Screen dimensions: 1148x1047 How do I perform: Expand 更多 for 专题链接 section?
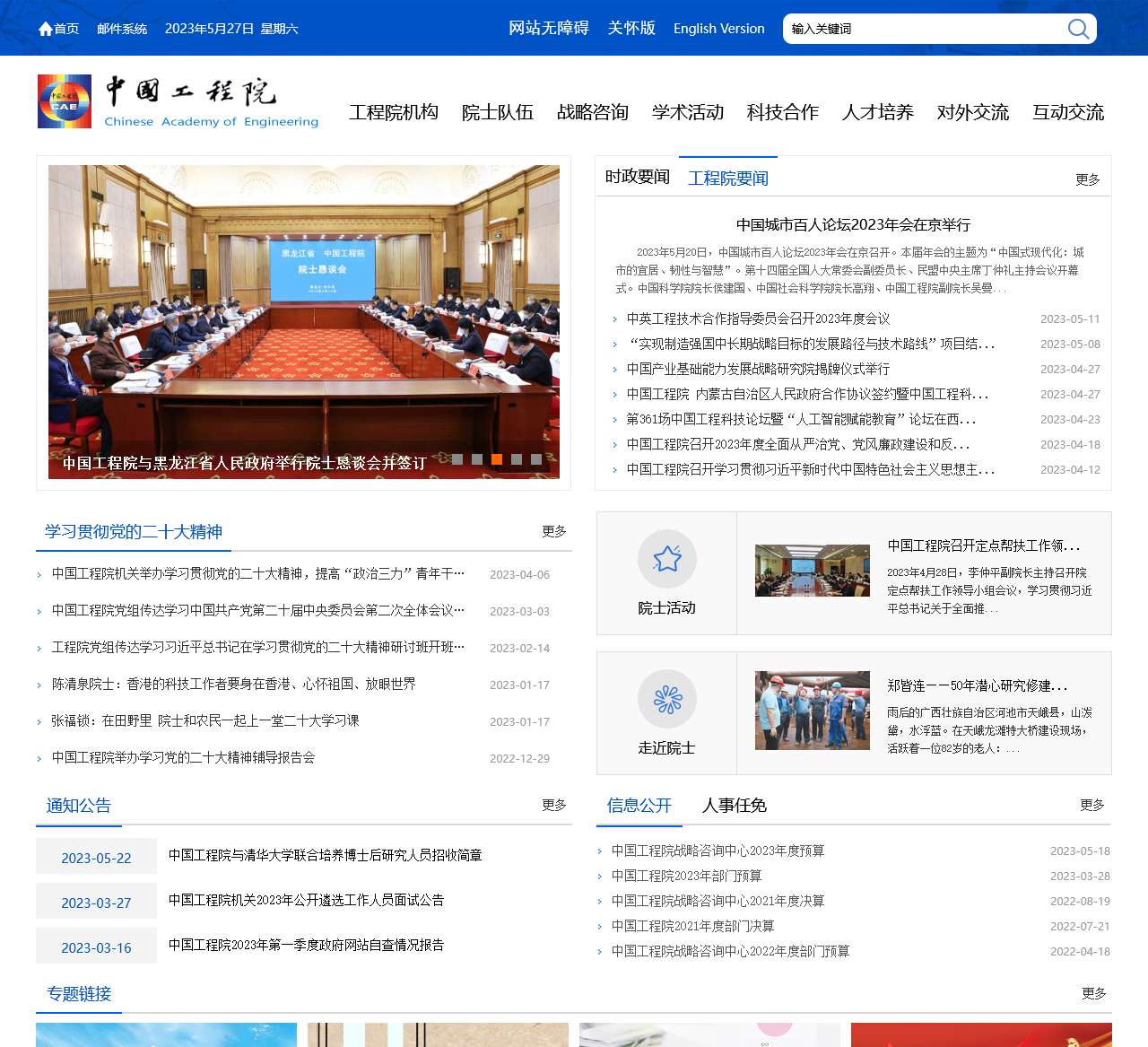[x=1093, y=993]
